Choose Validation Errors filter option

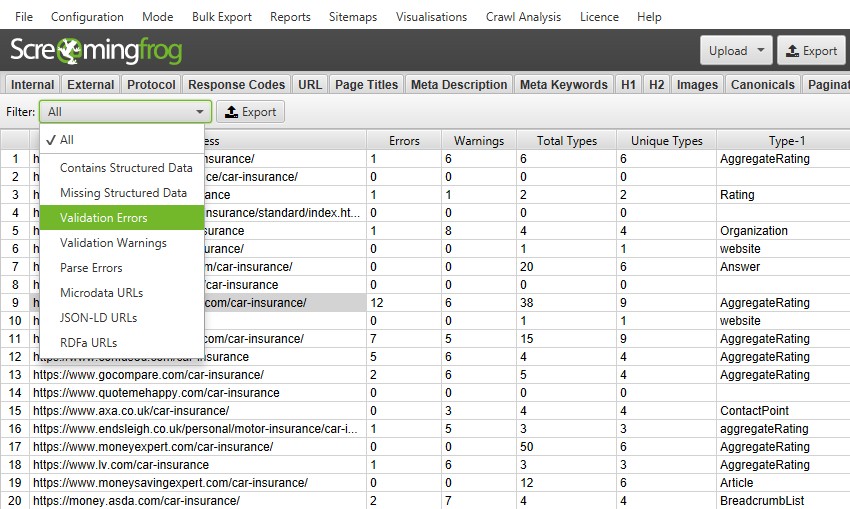[103, 218]
